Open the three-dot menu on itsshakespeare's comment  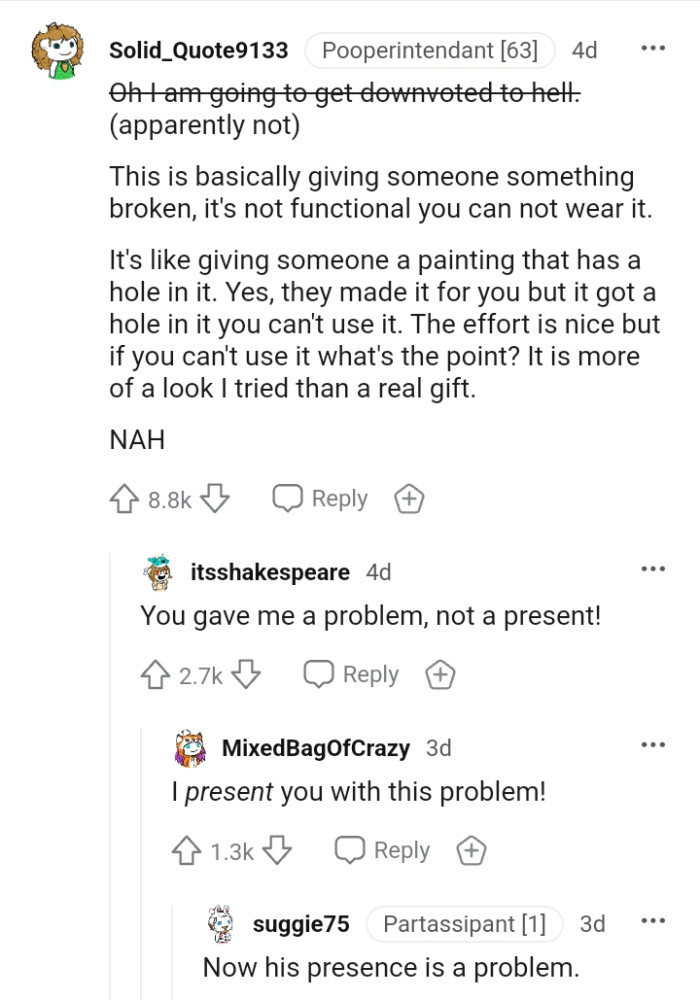[x=653, y=568]
